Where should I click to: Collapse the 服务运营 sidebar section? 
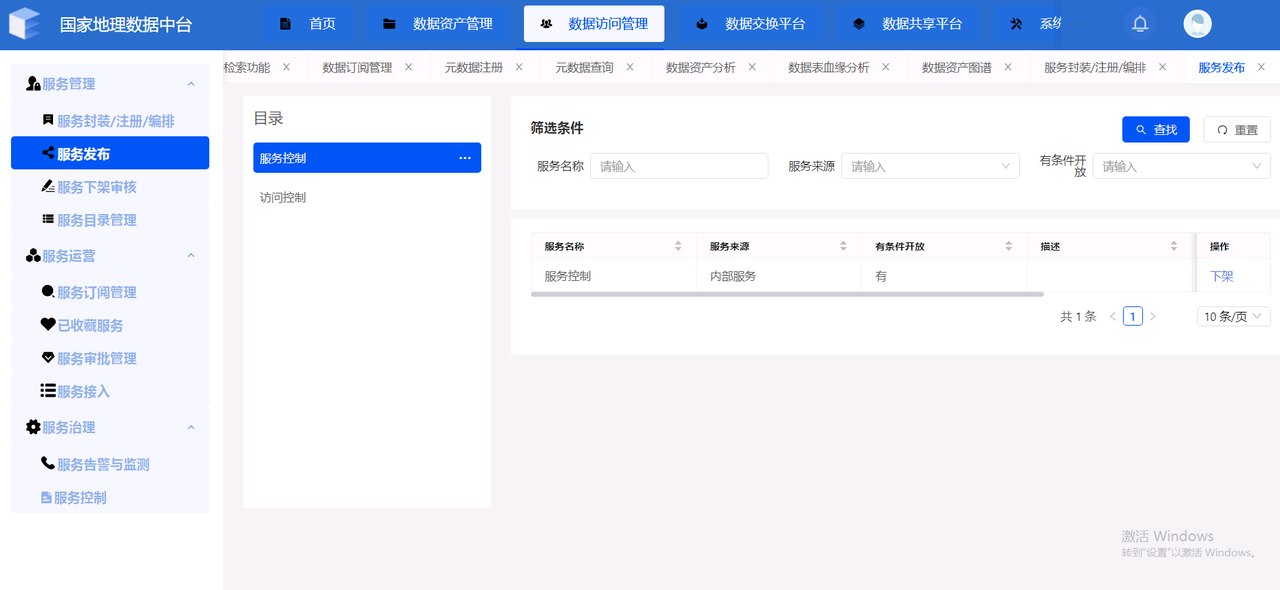point(191,256)
